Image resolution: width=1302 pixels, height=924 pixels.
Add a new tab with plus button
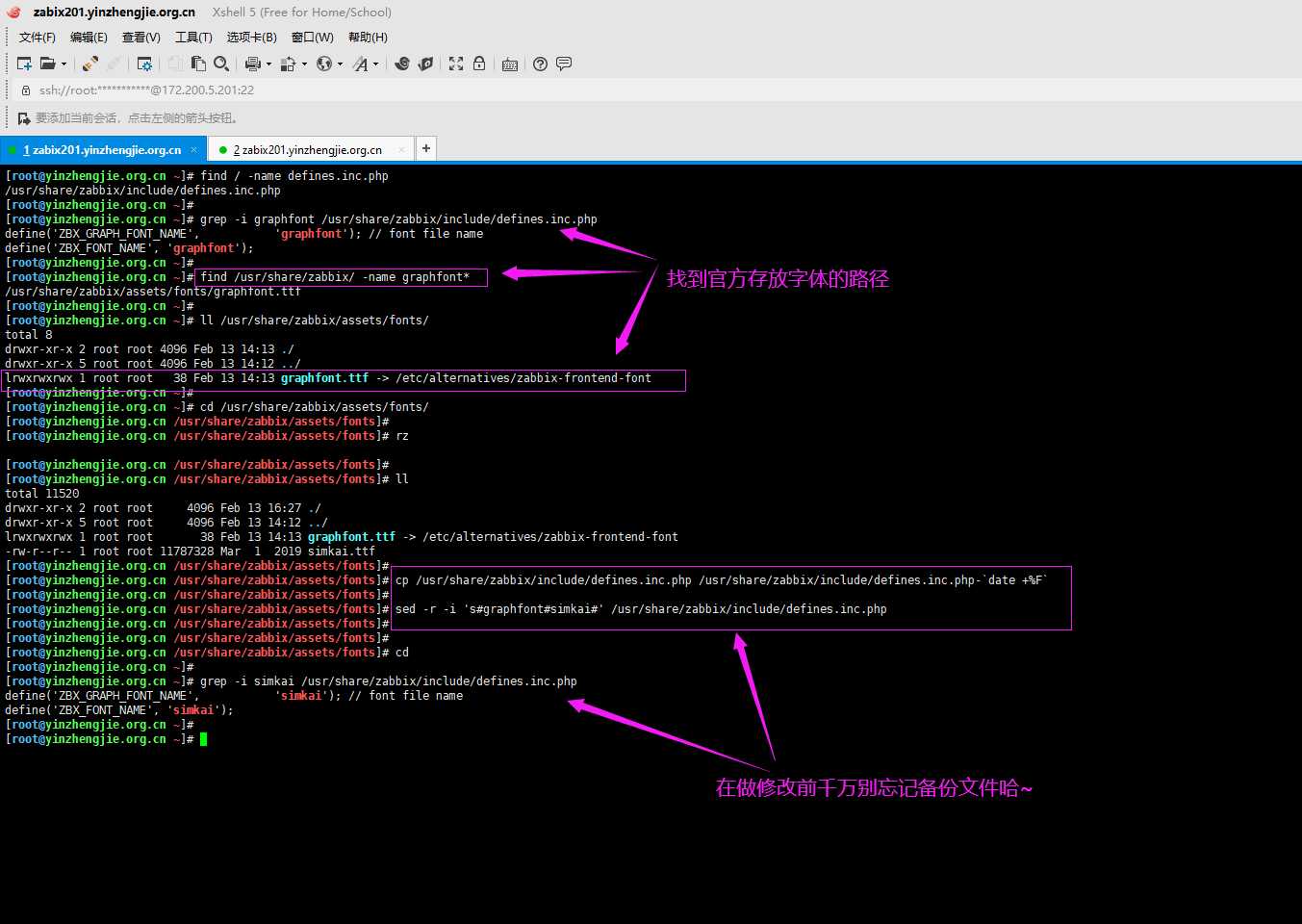[426, 148]
